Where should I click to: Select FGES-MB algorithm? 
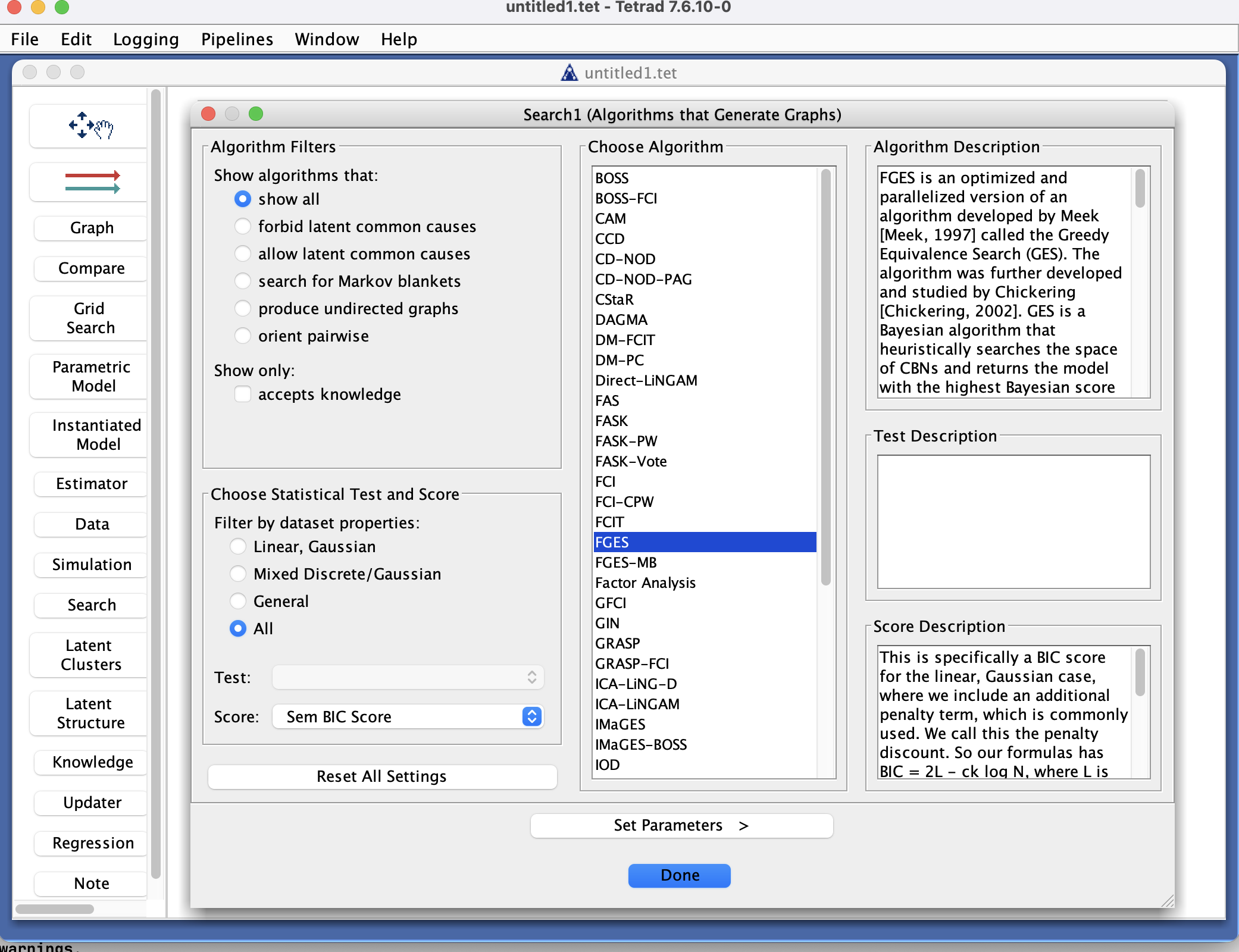pyautogui.click(x=705, y=562)
